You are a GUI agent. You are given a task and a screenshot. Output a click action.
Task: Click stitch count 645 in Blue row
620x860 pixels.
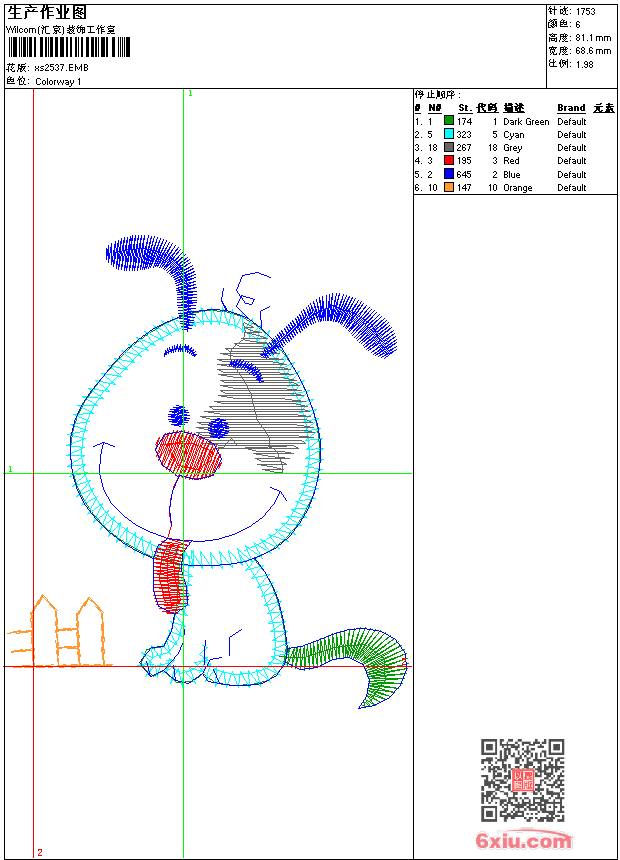coord(464,174)
